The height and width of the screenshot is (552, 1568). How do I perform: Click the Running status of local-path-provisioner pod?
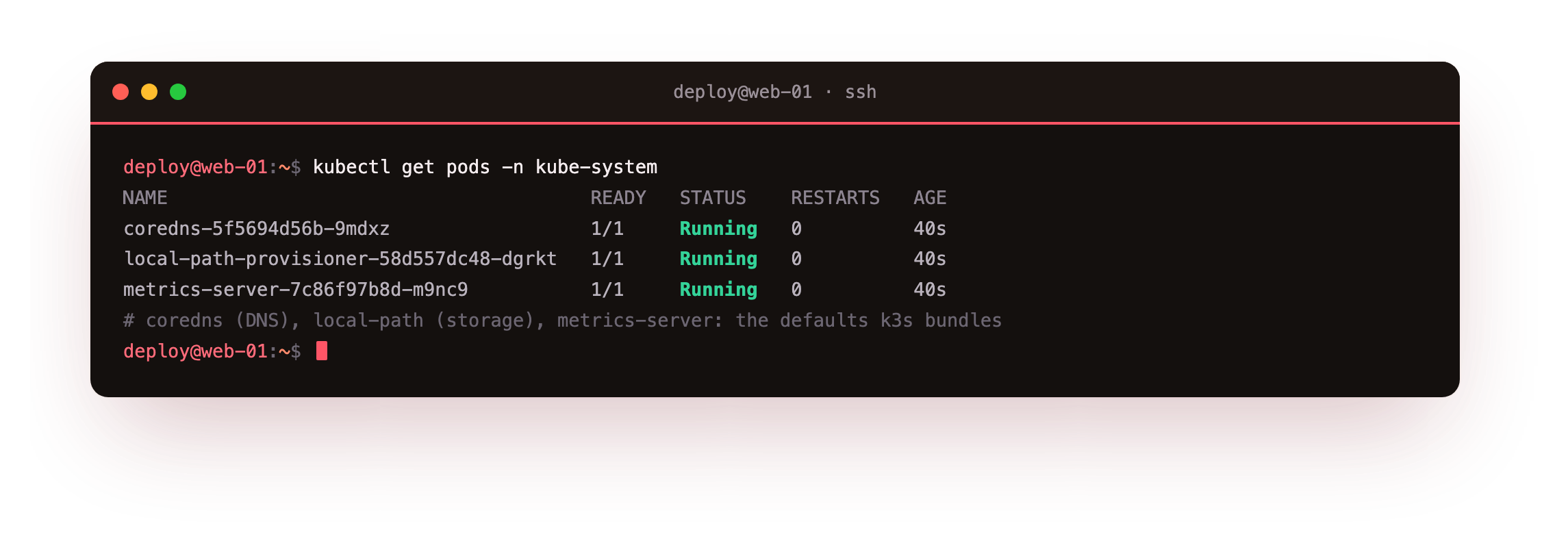(x=718, y=259)
